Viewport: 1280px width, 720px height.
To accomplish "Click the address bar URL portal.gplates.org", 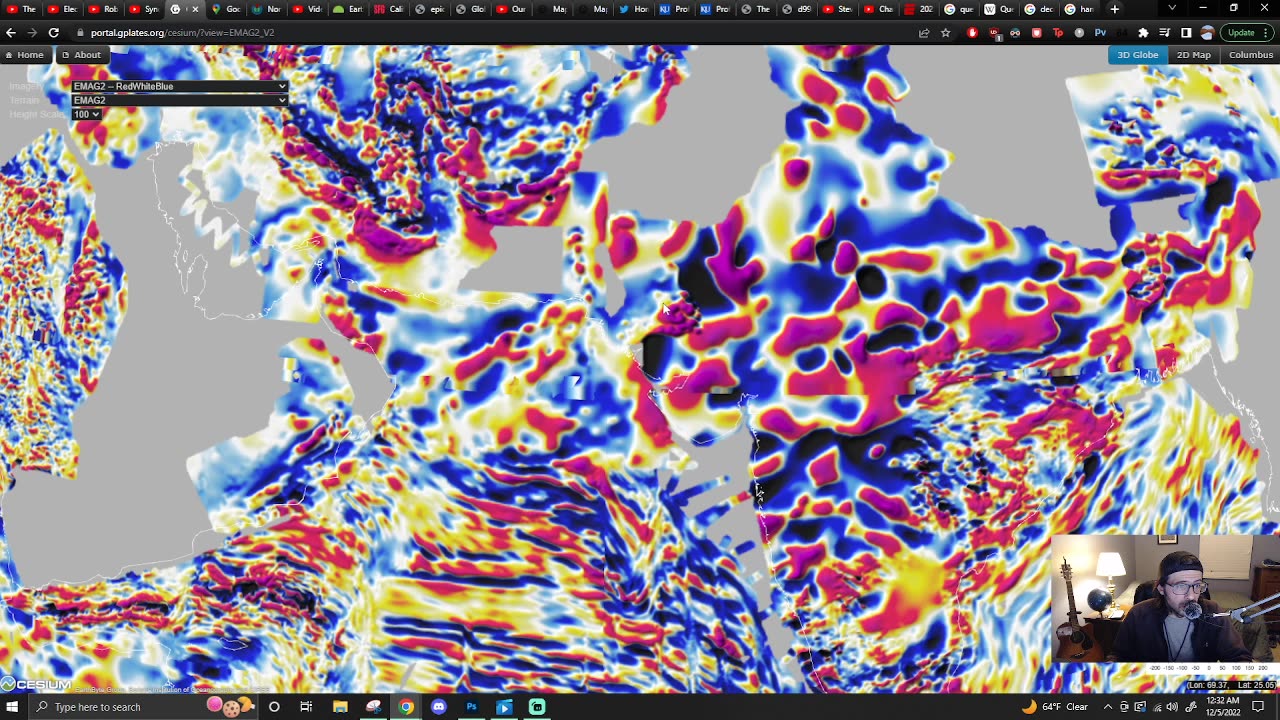I will (182, 32).
